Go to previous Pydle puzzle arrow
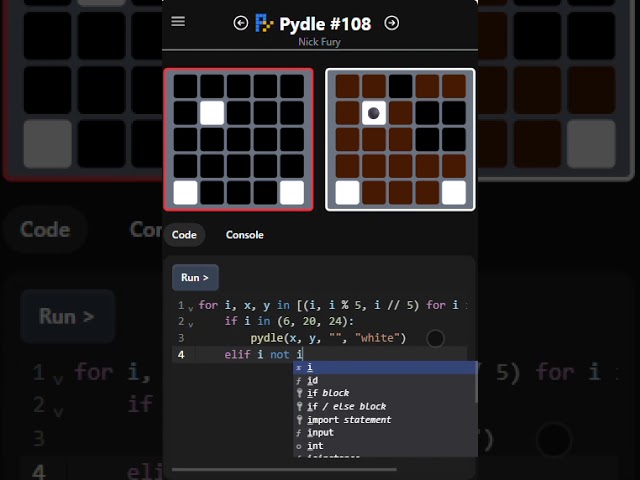The image size is (640, 480). (240, 23)
